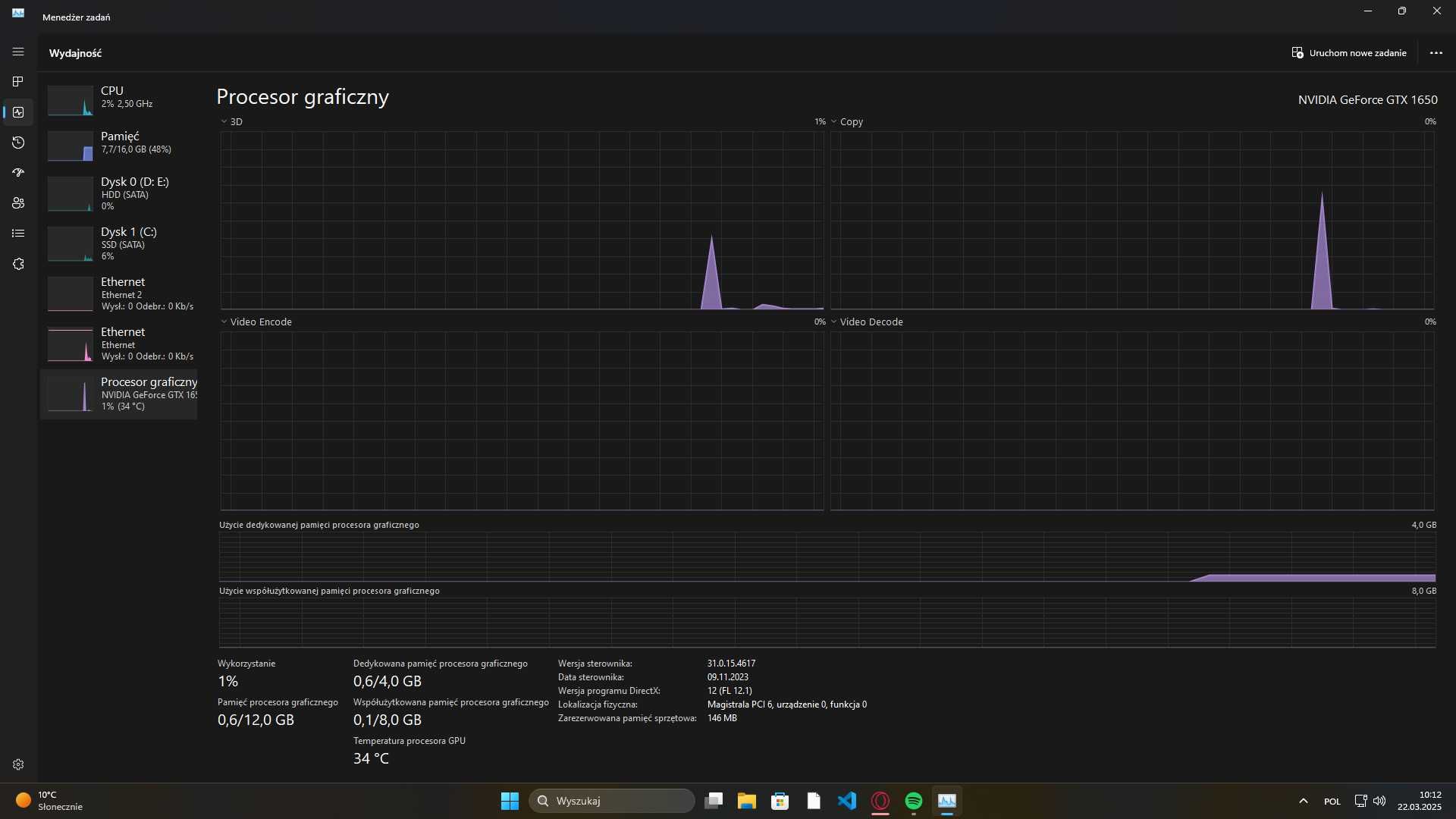Click Uruchom nowe zadanie button
The image size is (1456, 819).
(1349, 53)
